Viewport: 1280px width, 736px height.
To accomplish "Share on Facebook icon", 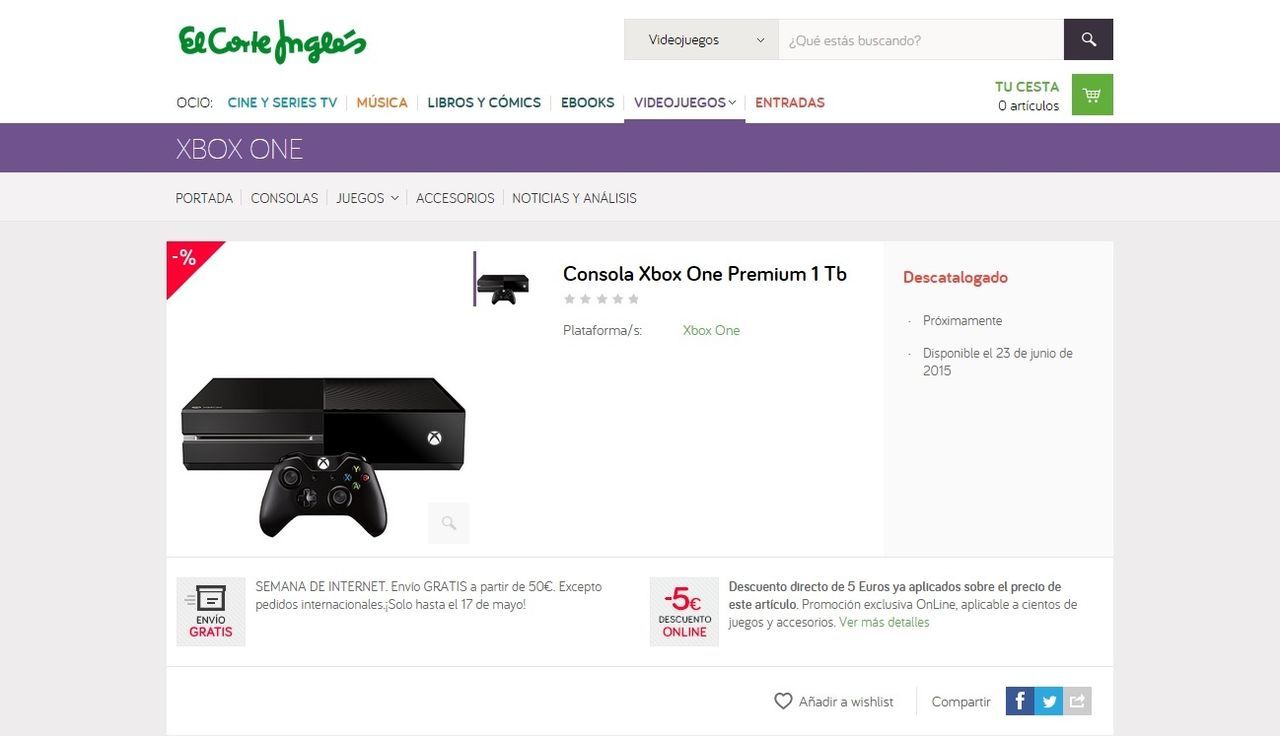I will [1020, 701].
